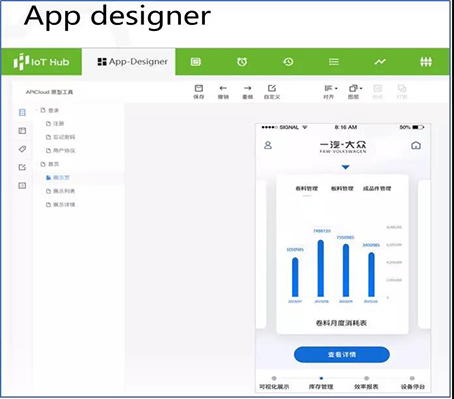Open the trend line chart icon
Viewport: 454px width, 399px height.
coord(380,62)
